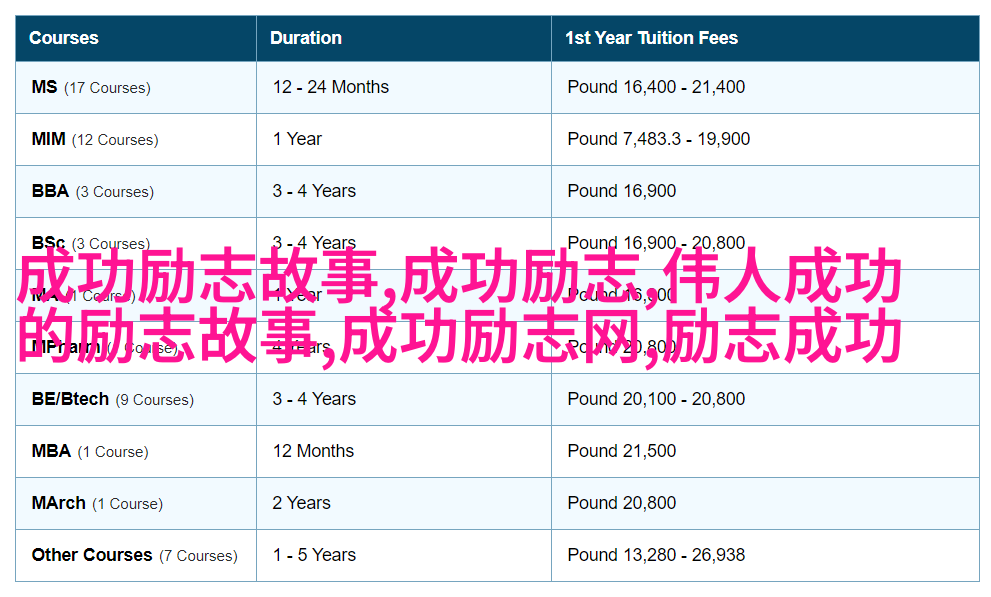
Task: Click the MIM 1 Year duration cell
Action: (x=297, y=139)
